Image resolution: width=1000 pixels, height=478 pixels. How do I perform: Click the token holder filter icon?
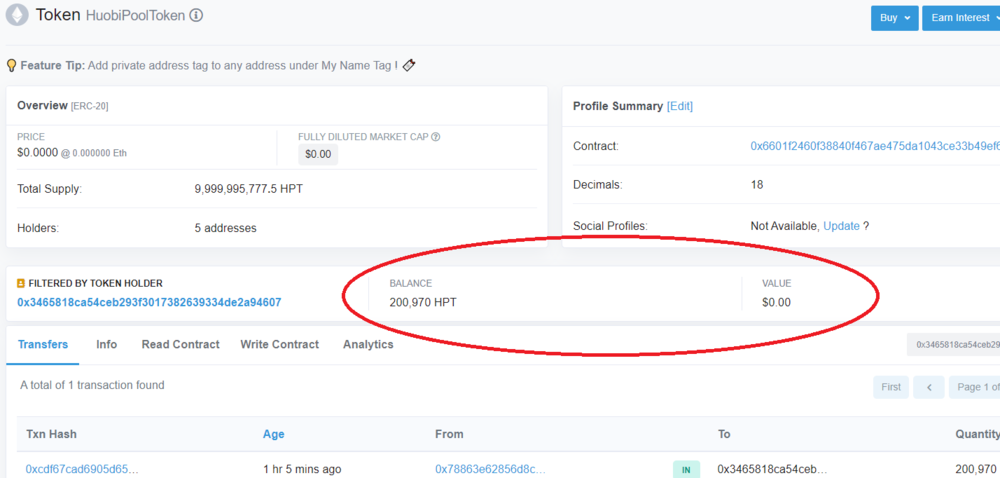pyautogui.click(x=21, y=284)
